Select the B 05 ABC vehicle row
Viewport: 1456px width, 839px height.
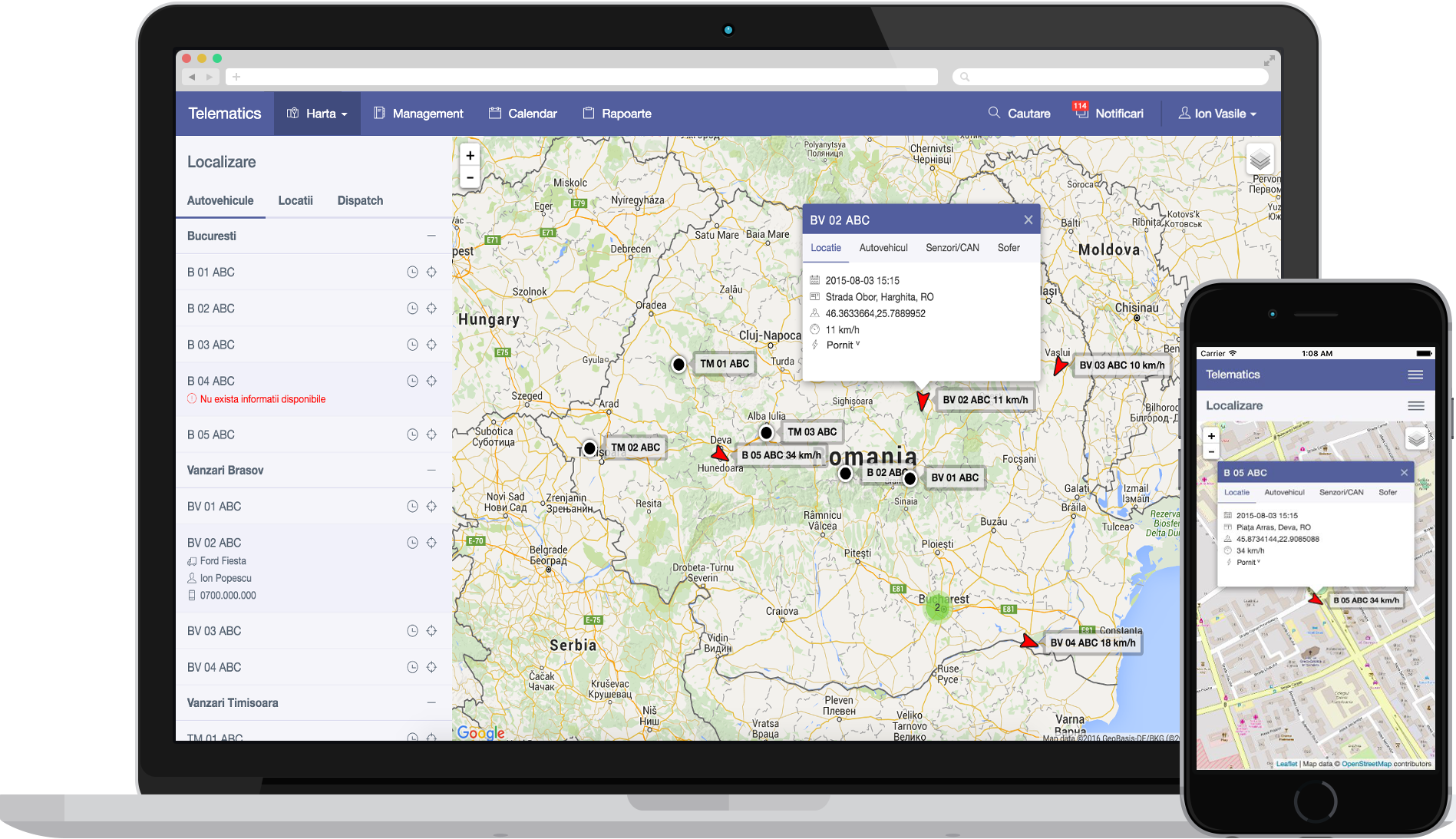coord(313,434)
